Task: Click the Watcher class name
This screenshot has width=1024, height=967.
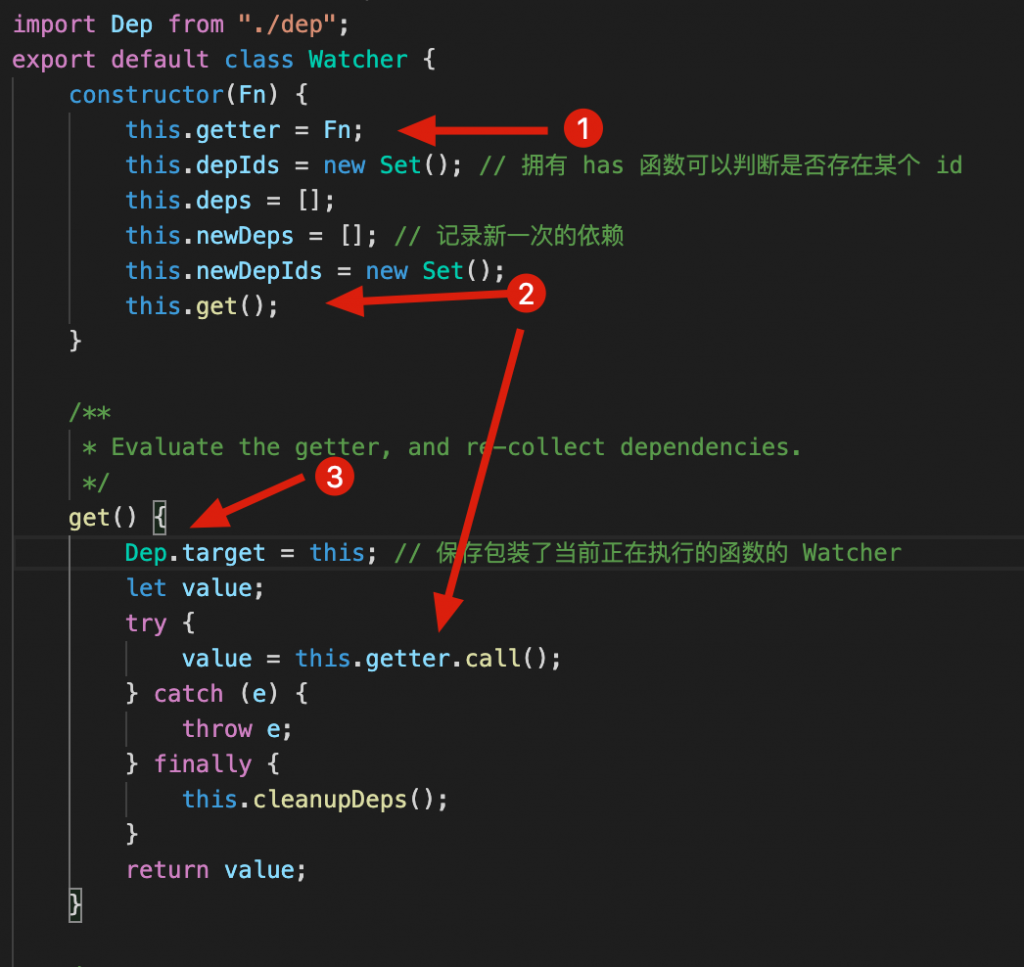Action: [x=358, y=59]
